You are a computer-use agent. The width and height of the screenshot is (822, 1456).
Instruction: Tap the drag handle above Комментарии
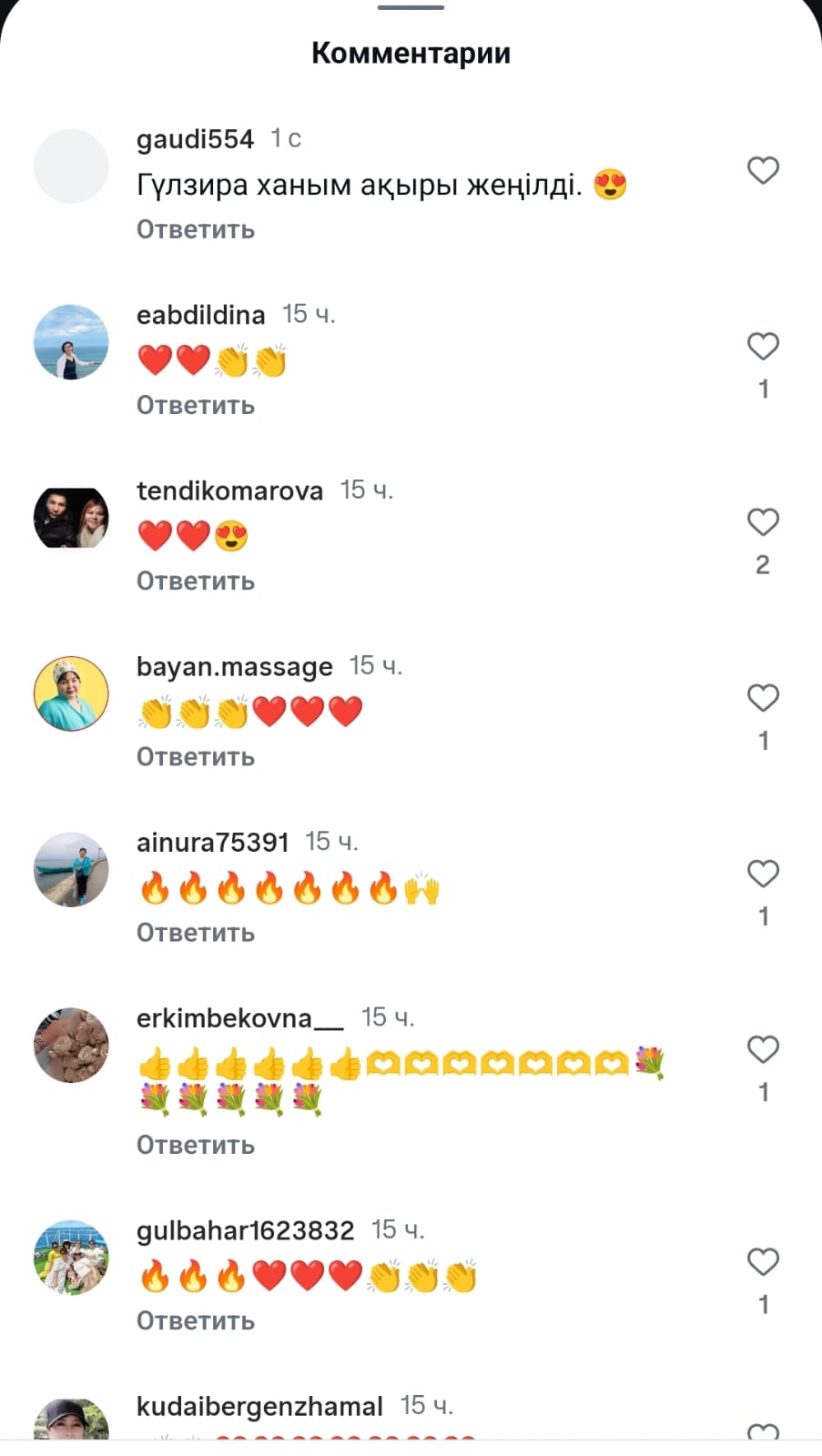coord(411,7)
